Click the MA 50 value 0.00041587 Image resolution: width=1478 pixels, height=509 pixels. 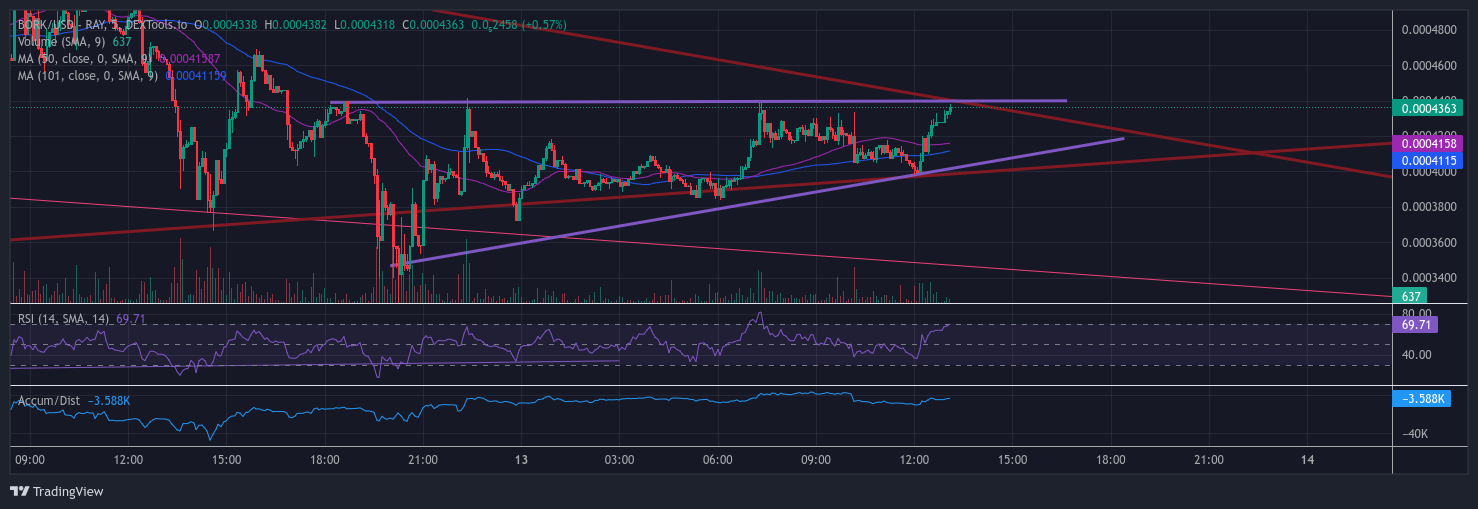click(190, 58)
